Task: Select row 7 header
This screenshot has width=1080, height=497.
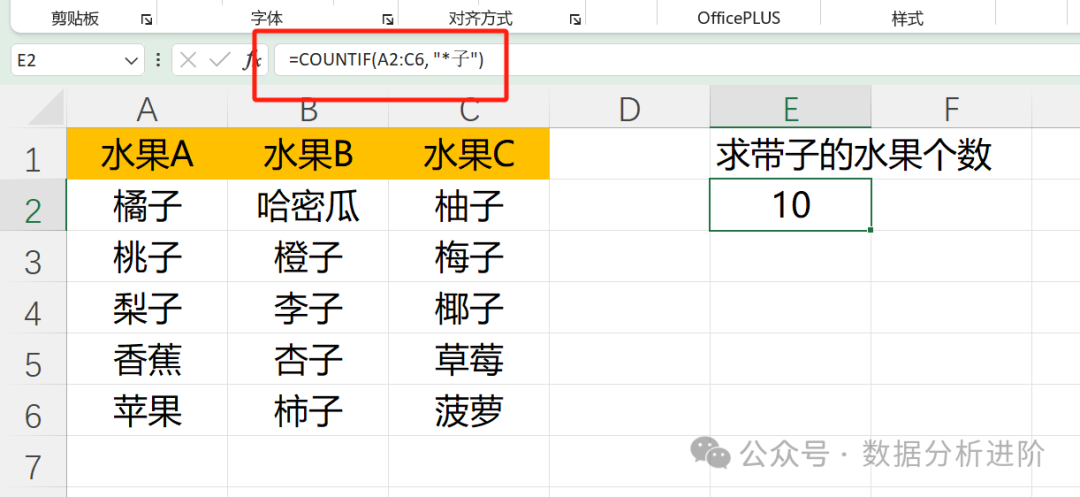Action: pyautogui.click(x=32, y=467)
